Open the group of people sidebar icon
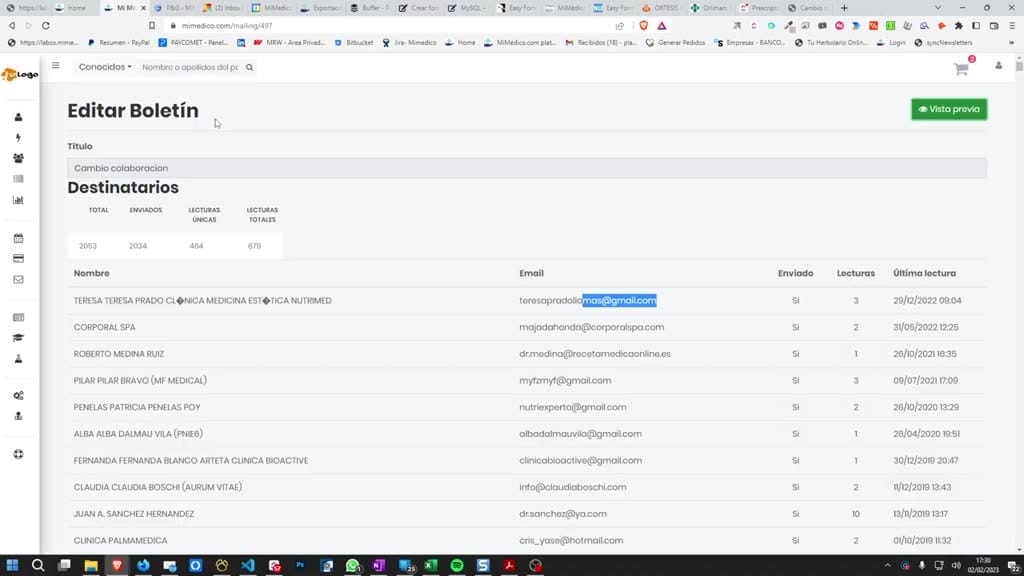 (x=18, y=159)
